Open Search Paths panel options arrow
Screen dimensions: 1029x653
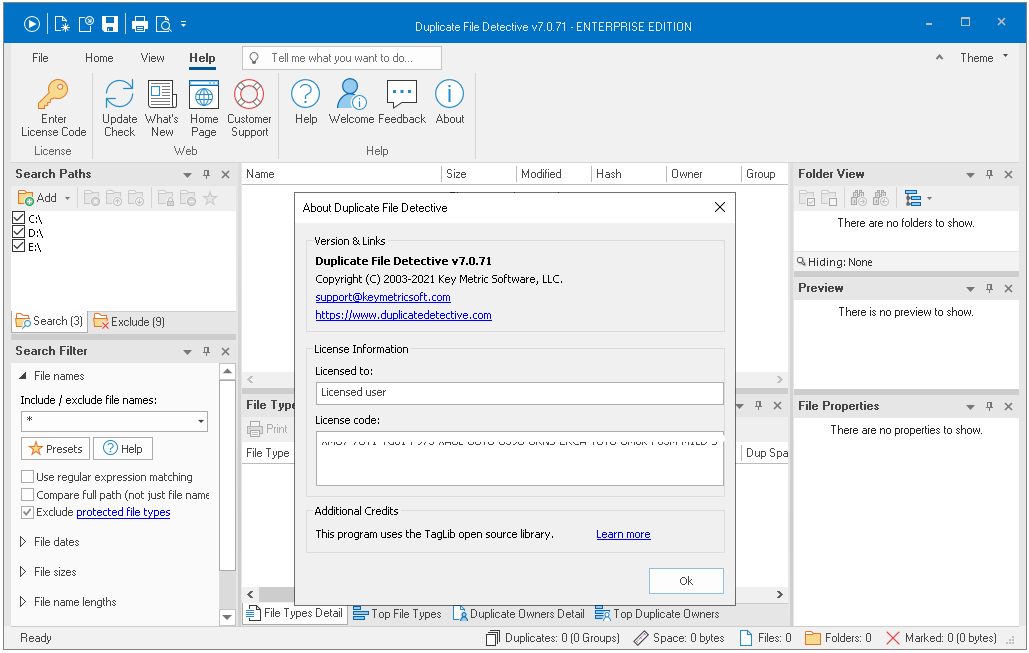point(188,175)
